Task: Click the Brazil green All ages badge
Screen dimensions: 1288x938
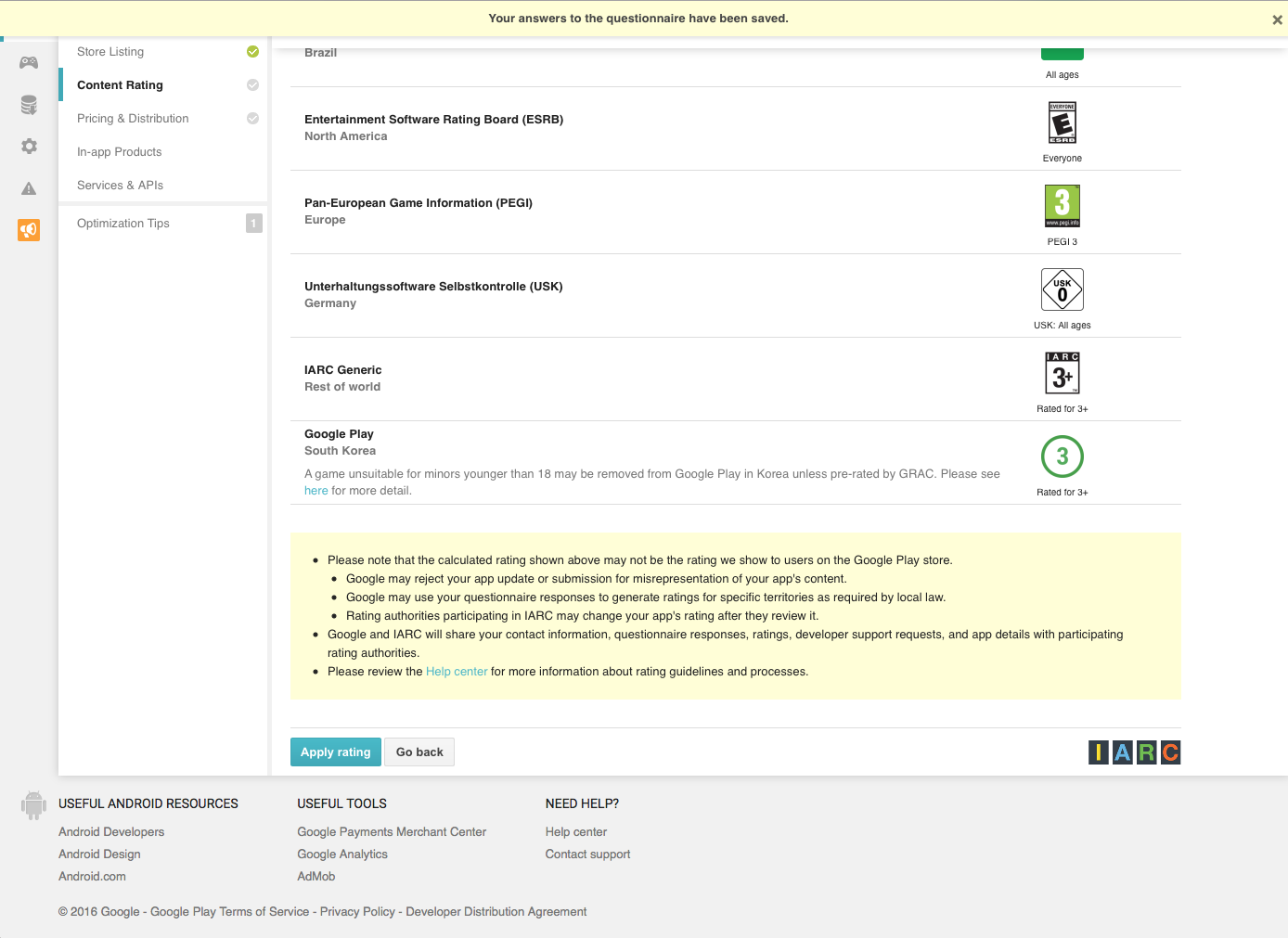Action: [1063, 54]
